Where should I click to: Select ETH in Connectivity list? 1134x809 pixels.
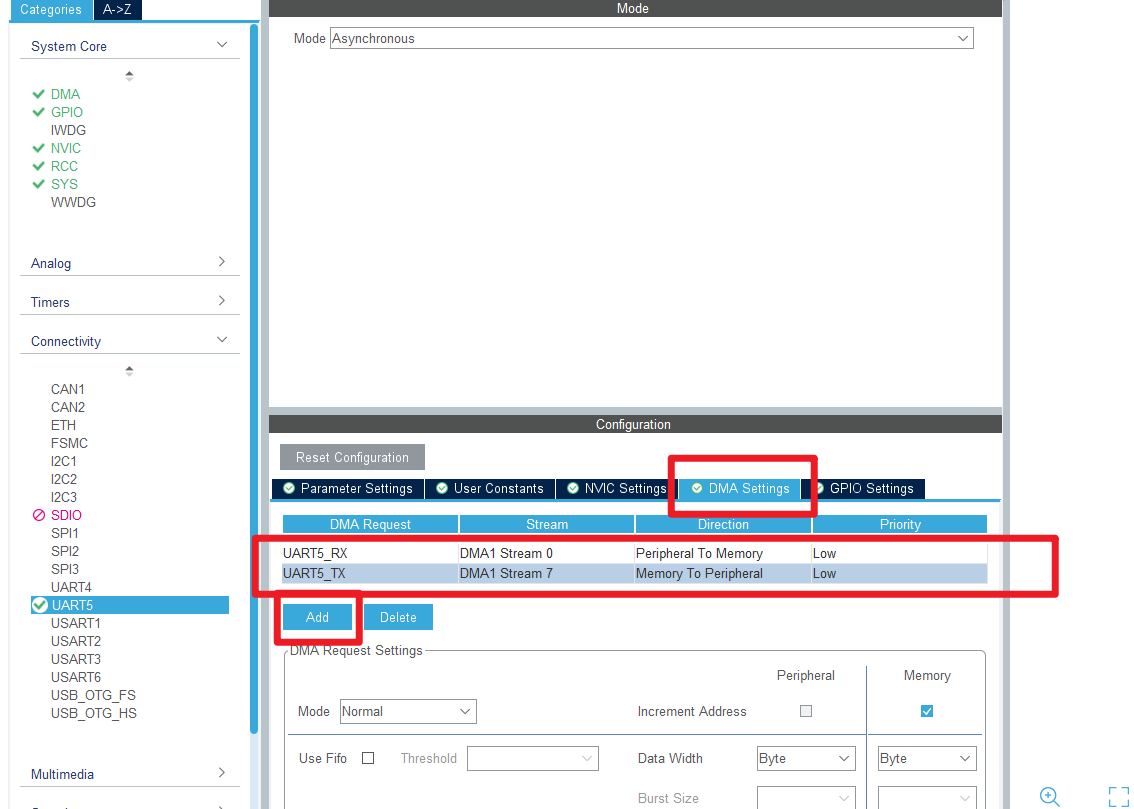pyautogui.click(x=64, y=425)
